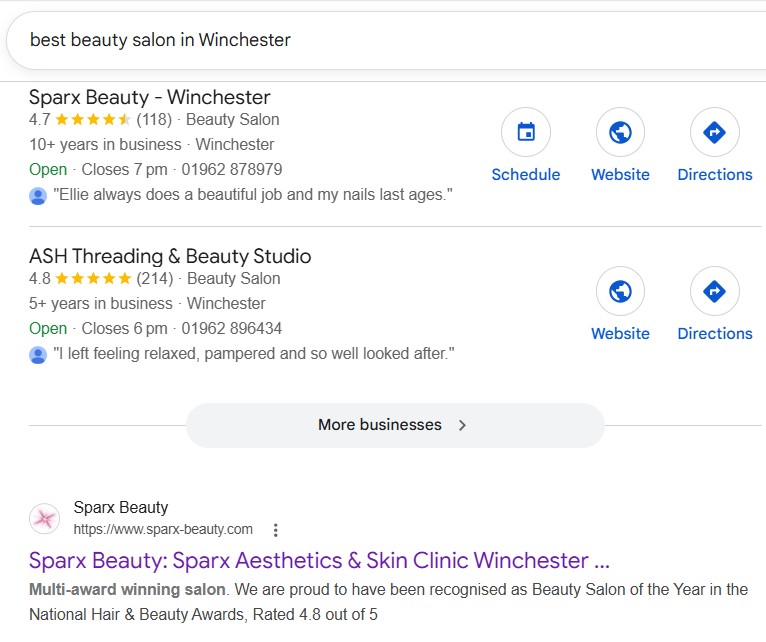Click the green Open status for Sparx Beauty

click(x=48, y=170)
